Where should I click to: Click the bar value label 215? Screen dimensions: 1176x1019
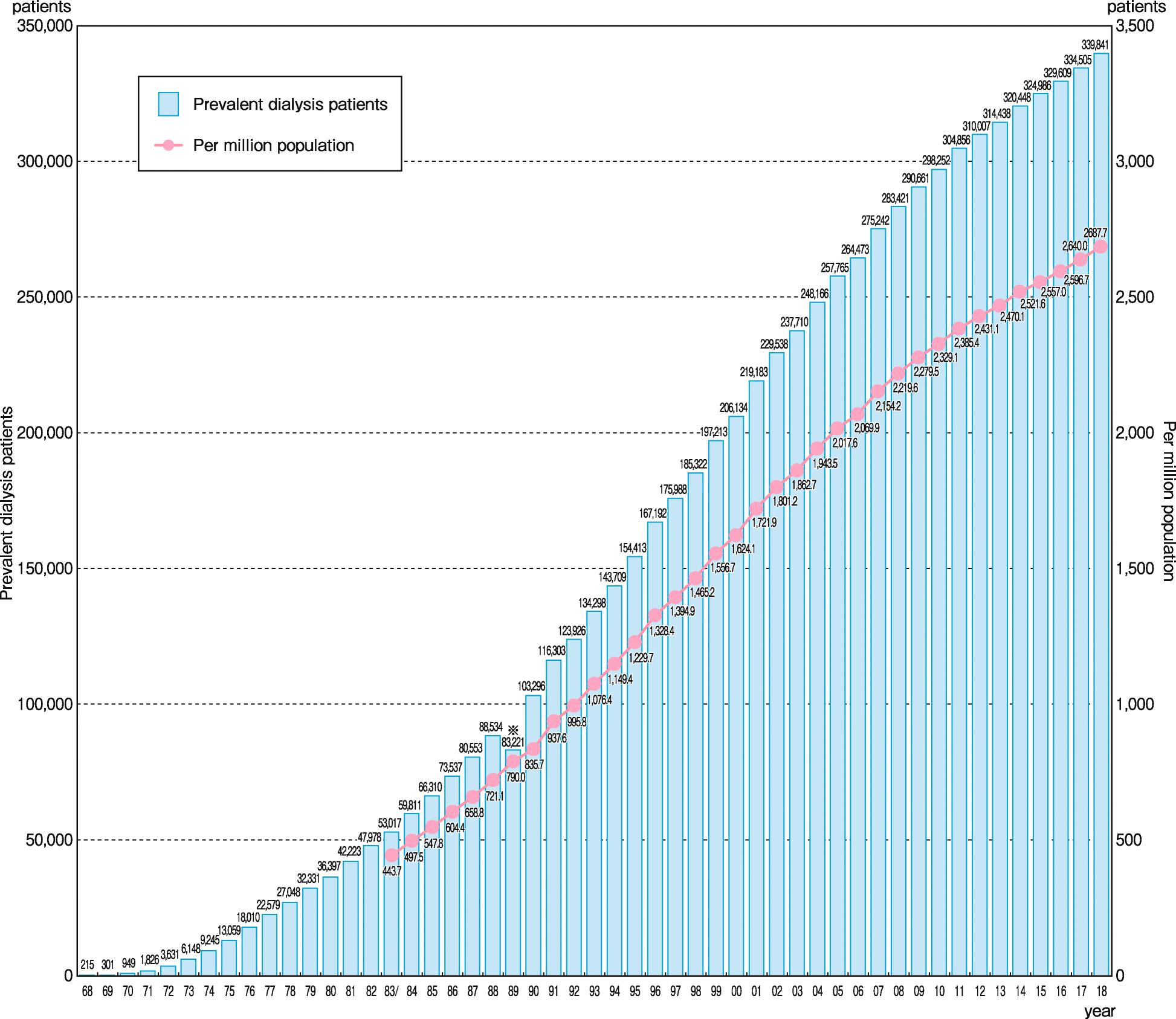pyautogui.click(x=87, y=965)
